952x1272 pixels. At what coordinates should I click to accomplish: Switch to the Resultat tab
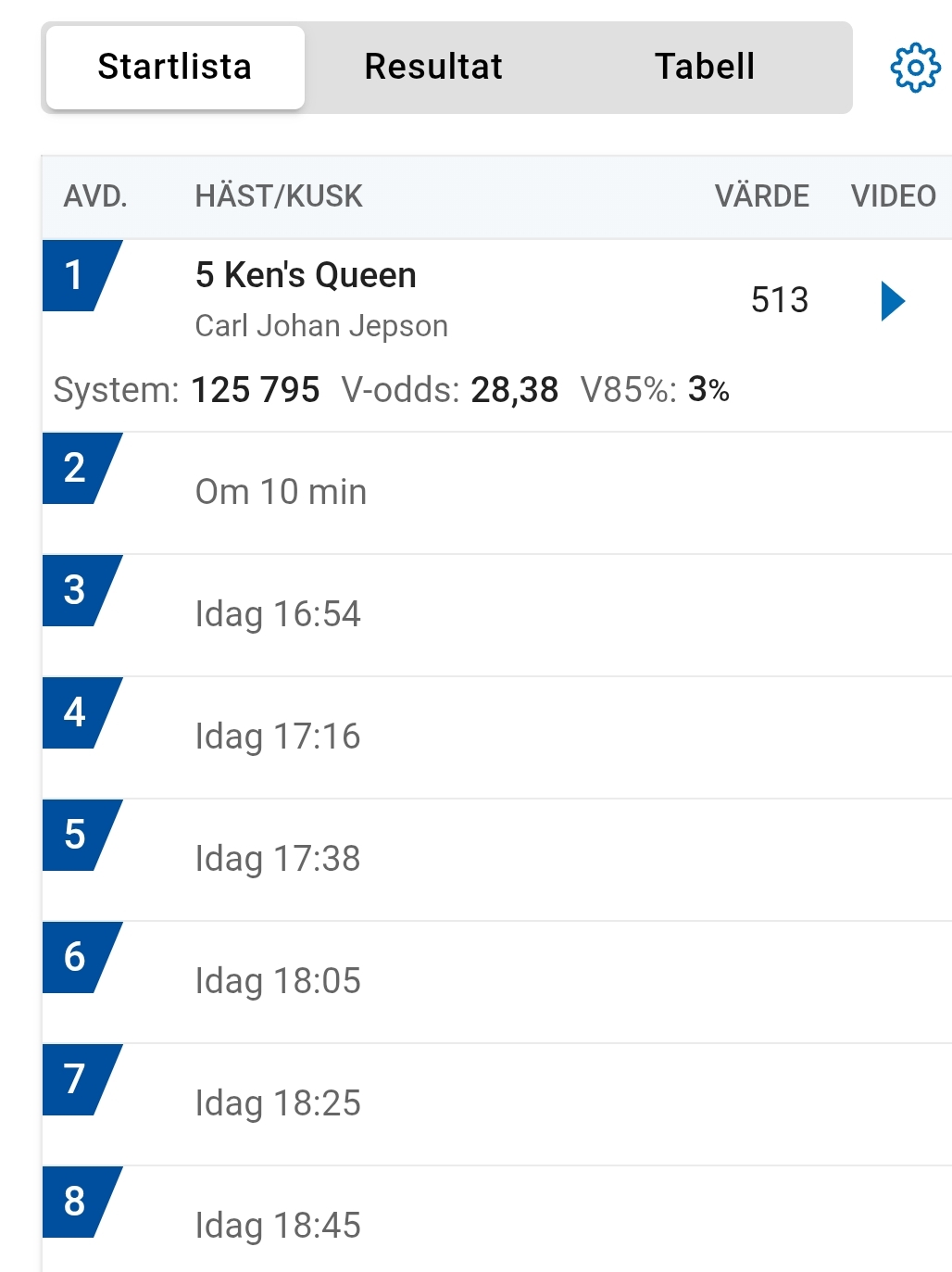coord(433,68)
